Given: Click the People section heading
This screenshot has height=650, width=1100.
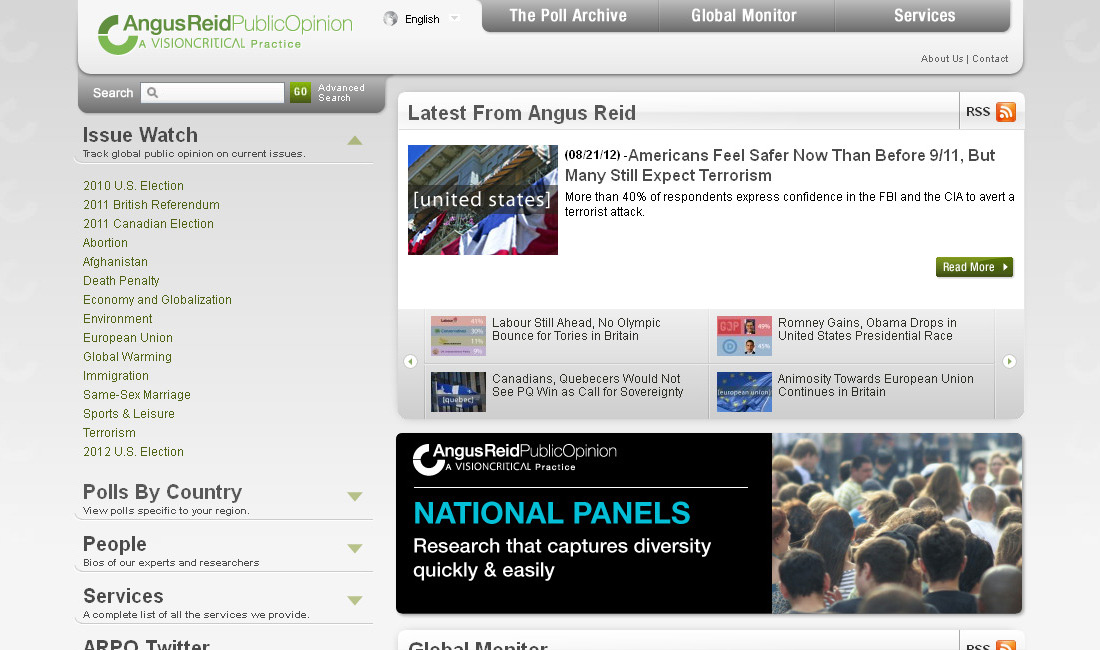Looking at the screenshot, I should [115, 544].
